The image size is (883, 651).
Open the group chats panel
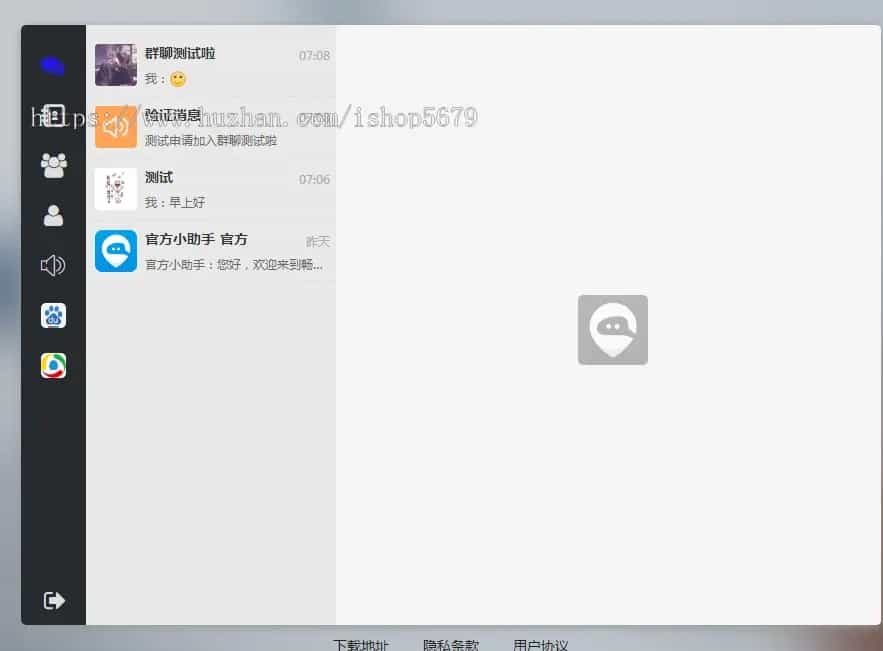(x=52, y=165)
